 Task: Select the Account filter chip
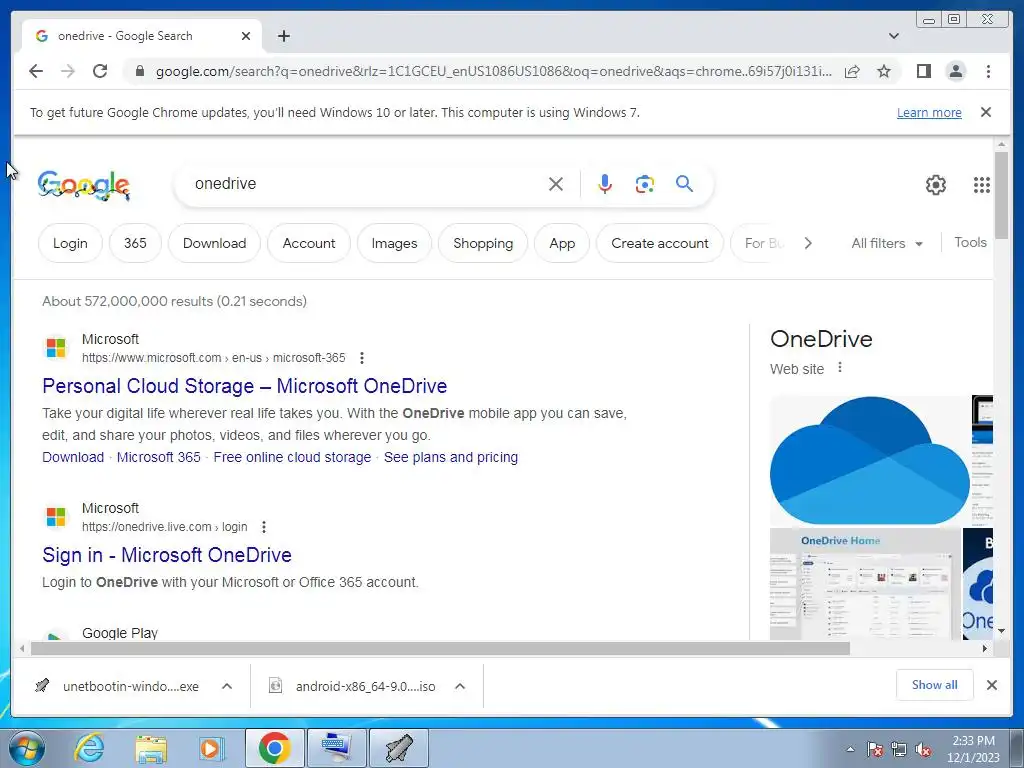click(x=308, y=243)
